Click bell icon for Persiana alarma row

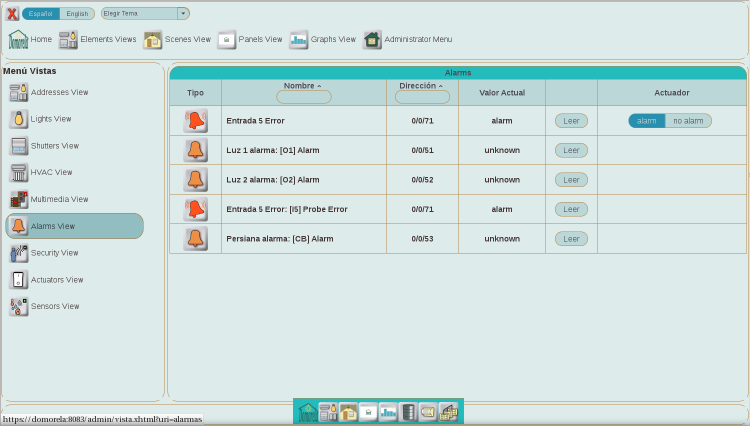pyautogui.click(x=196, y=239)
